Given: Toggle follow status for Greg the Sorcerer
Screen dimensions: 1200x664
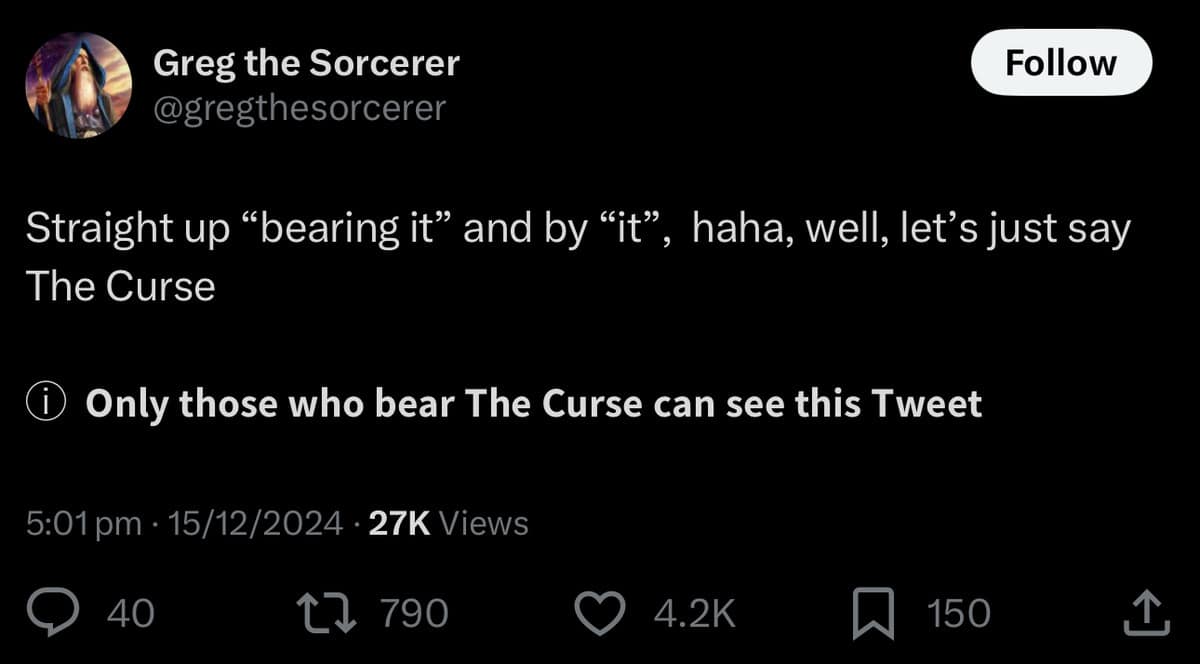Looking at the screenshot, I should click(x=1061, y=62).
